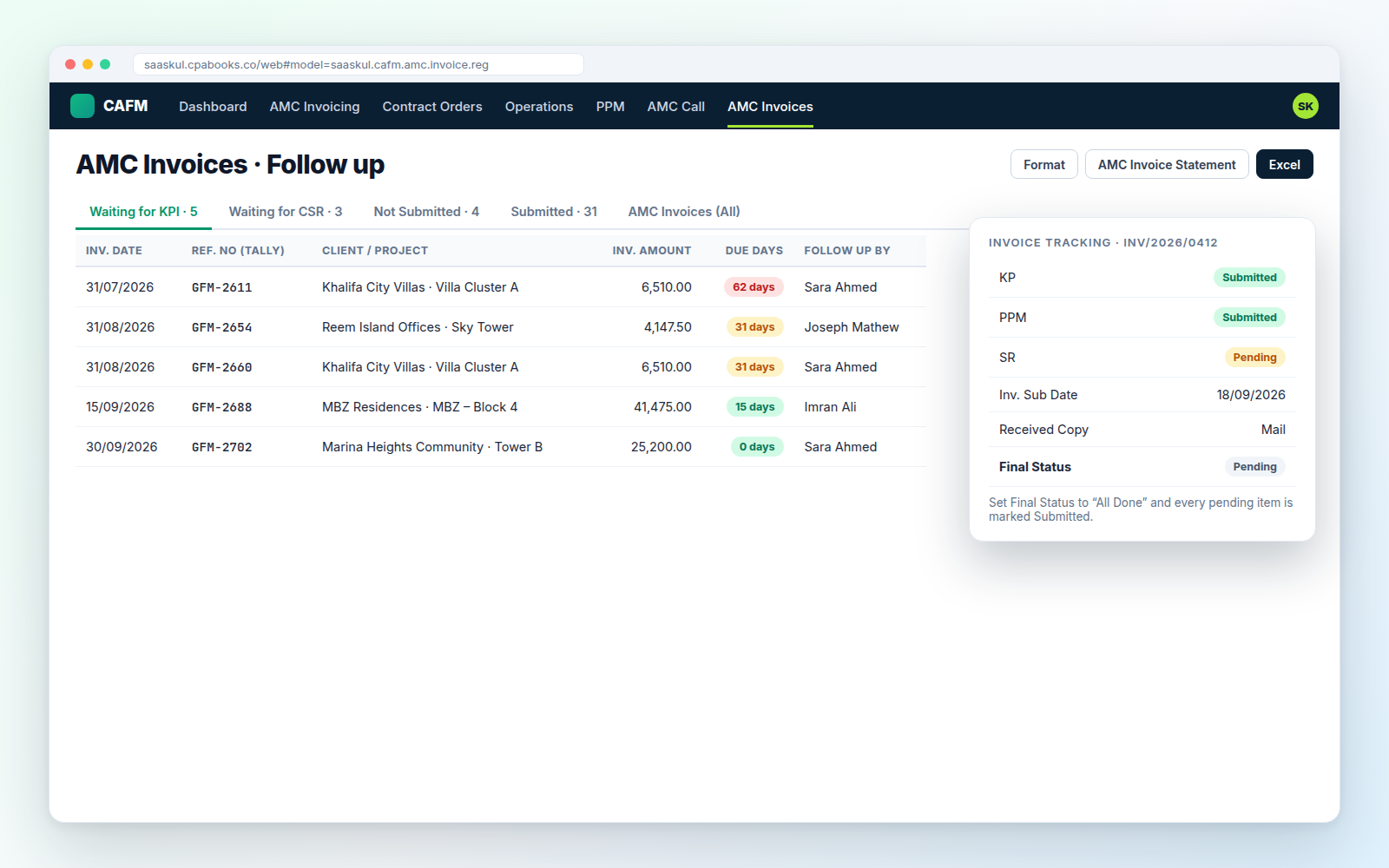This screenshot has height=868, width=1389.
Task: Select invoice reference GFM-2654
Action: (x=222, y=327)
